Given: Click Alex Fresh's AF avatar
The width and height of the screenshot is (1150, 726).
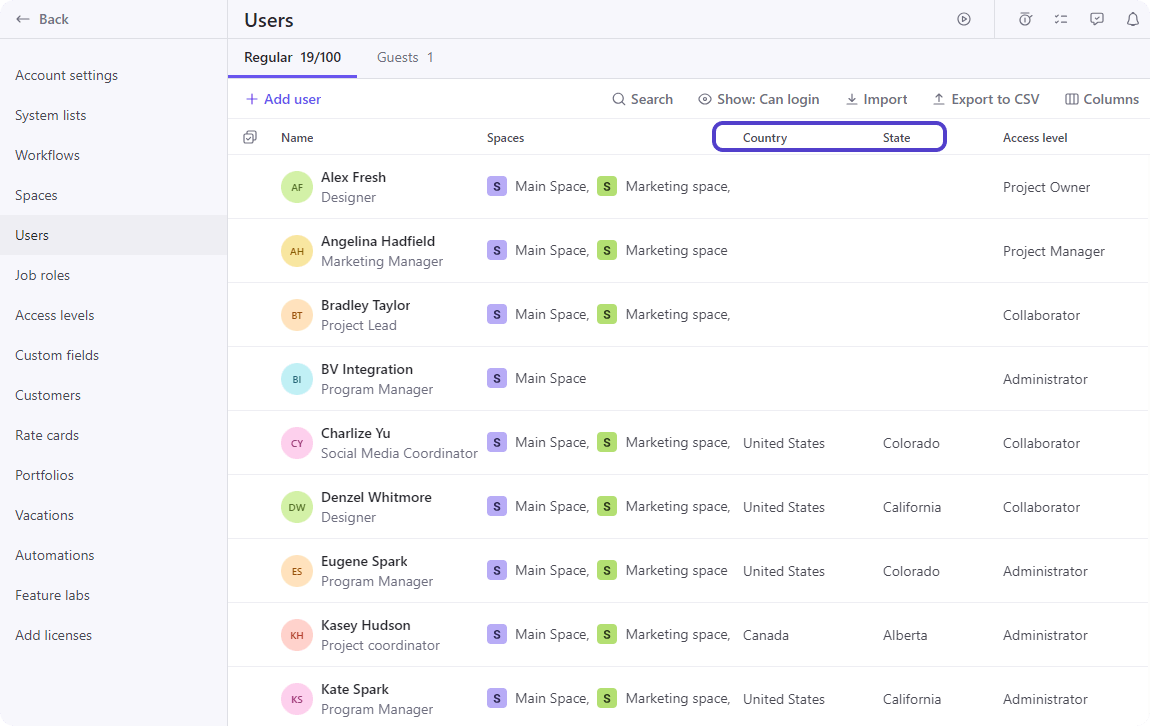Looking at the screenshot, I should [297, 187].
